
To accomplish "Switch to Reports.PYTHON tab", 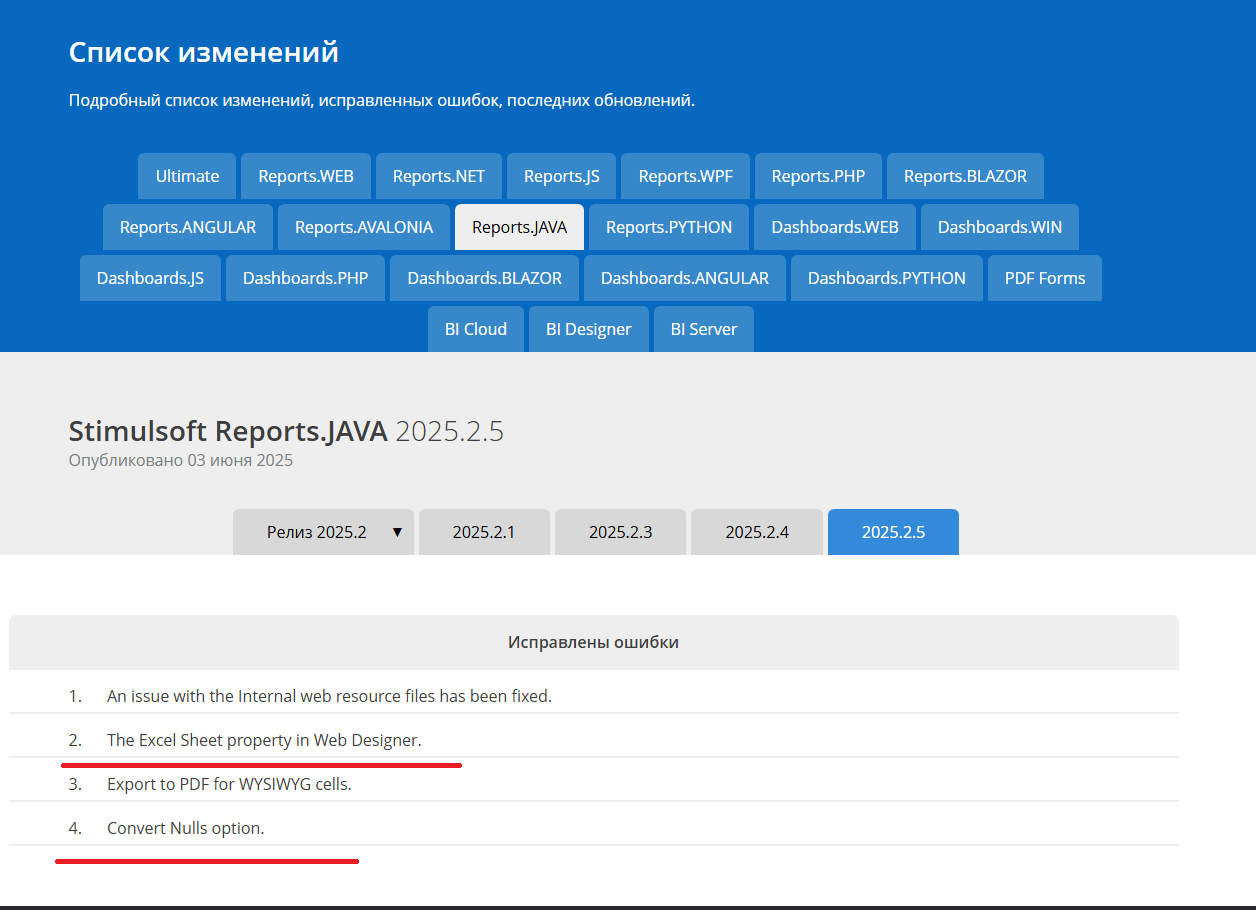I will tap(669, 227).
